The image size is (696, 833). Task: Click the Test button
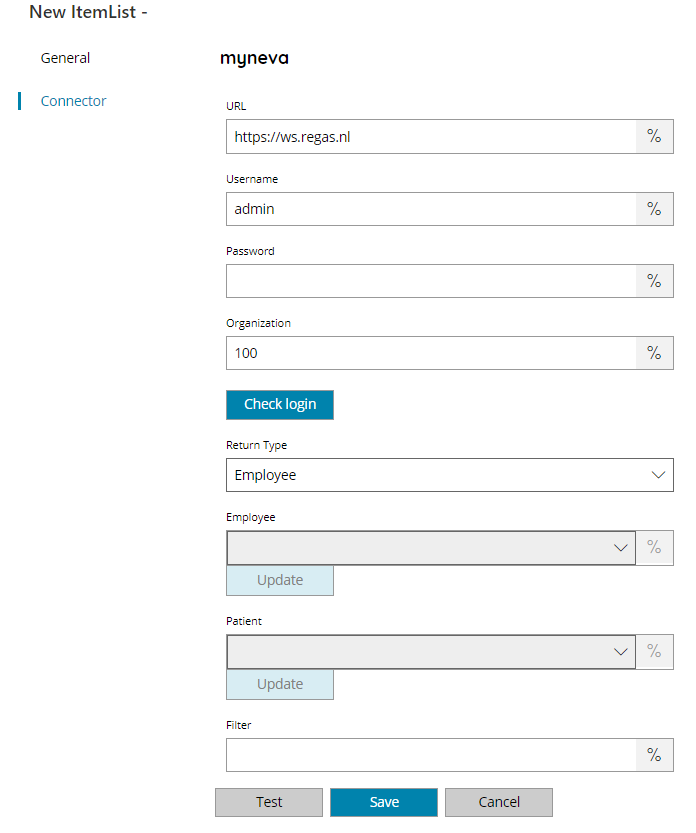[269, 802]
